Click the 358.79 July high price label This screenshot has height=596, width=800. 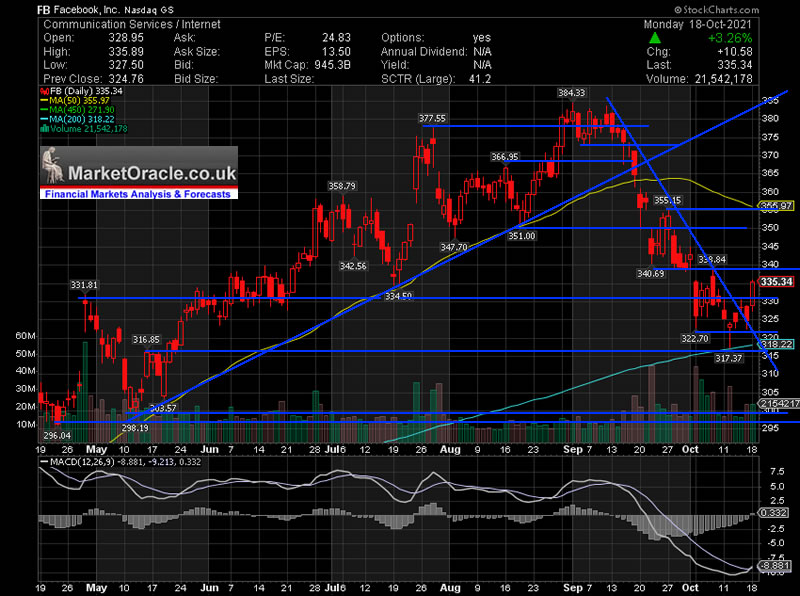point(342,186)
